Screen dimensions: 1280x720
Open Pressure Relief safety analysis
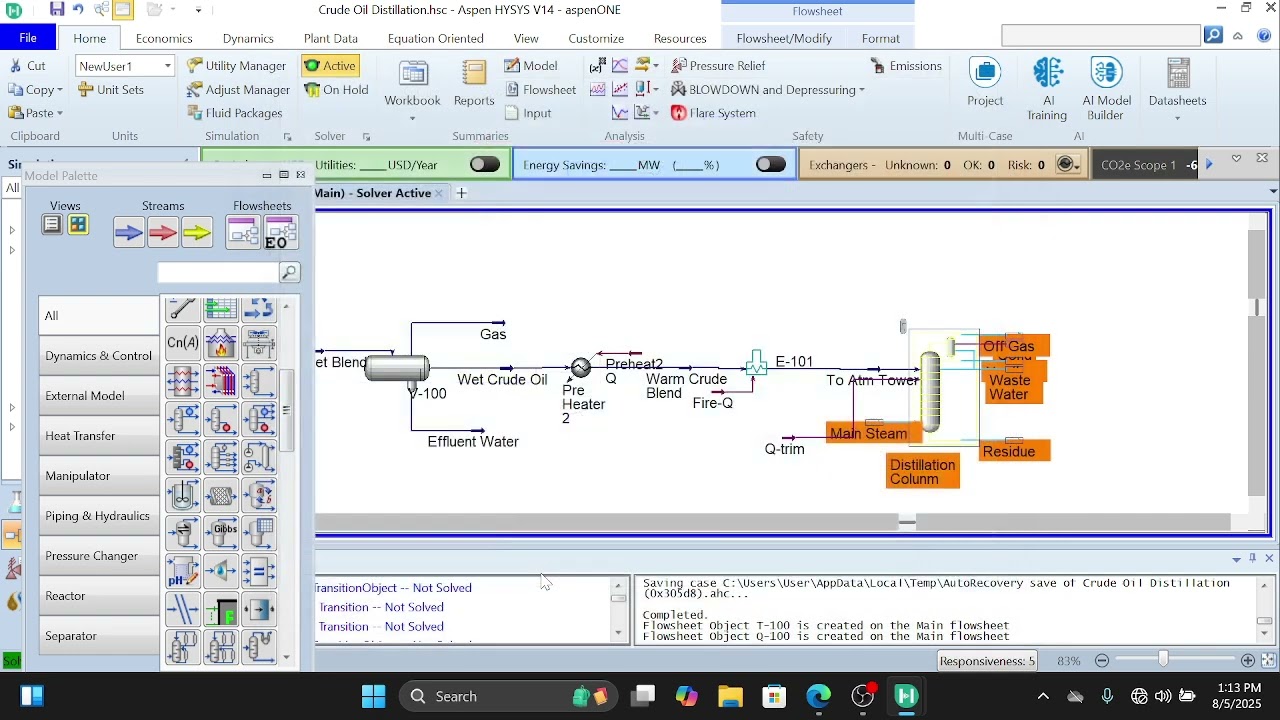718,66
